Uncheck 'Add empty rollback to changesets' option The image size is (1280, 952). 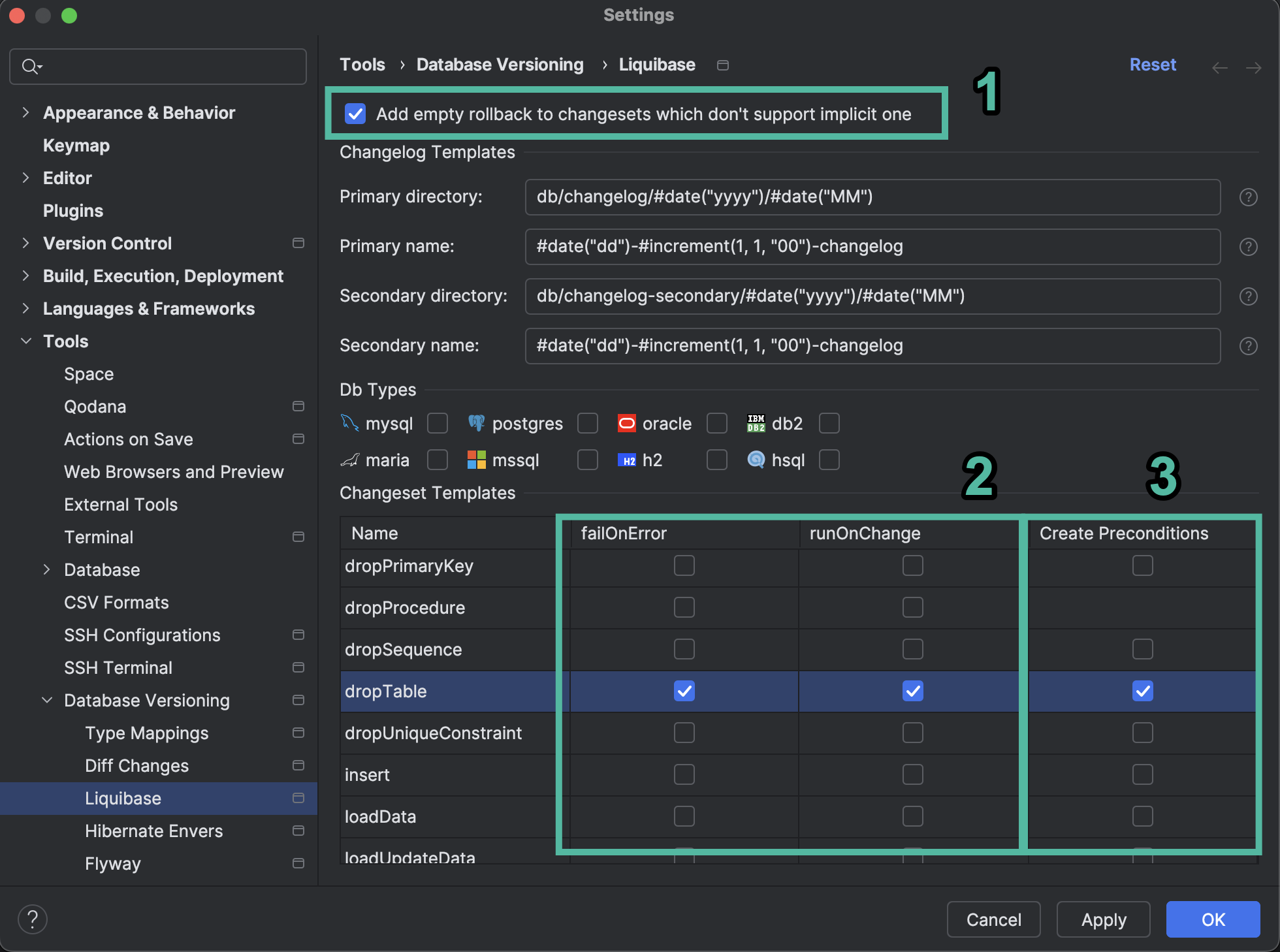point(355,114)
